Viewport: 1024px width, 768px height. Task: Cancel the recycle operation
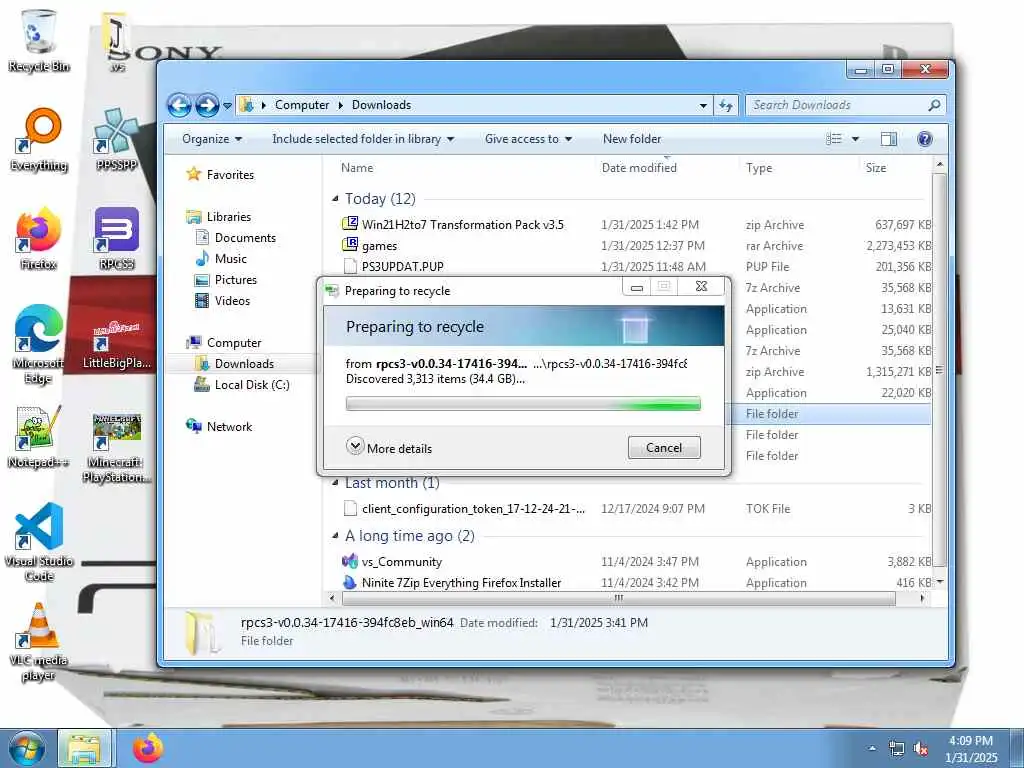[x=664, y=448]
